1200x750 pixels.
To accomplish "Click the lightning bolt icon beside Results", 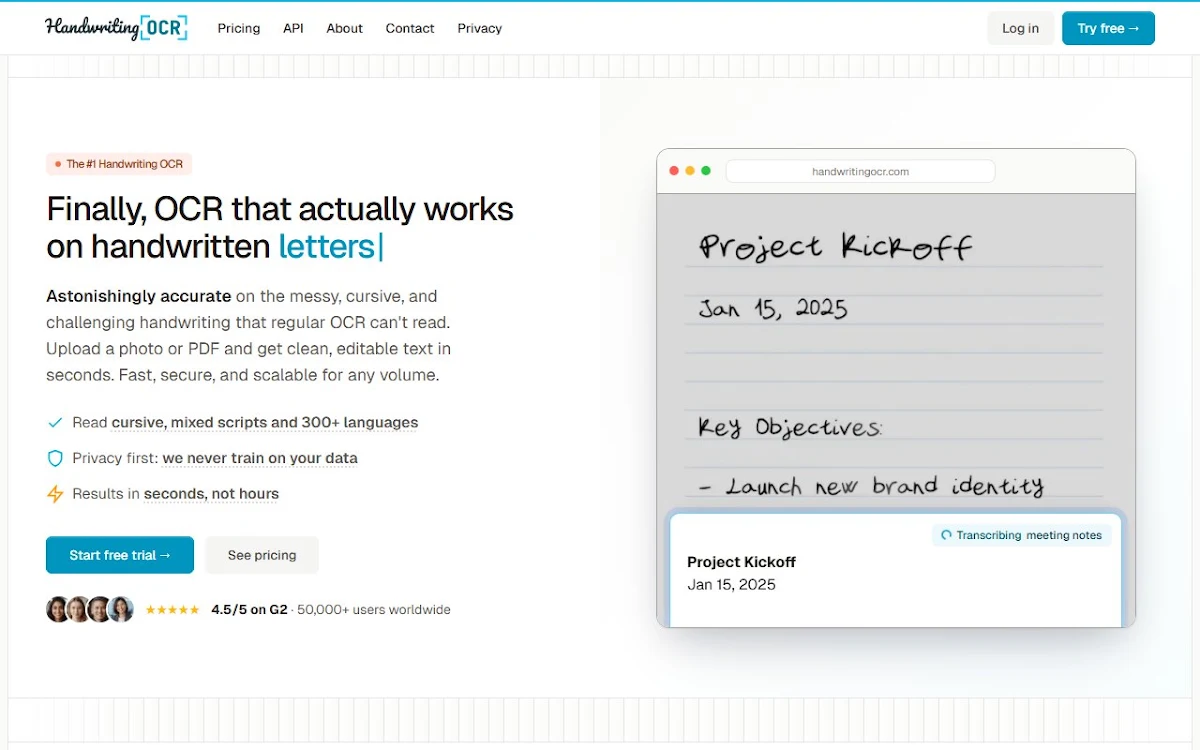I will [55, 494].
